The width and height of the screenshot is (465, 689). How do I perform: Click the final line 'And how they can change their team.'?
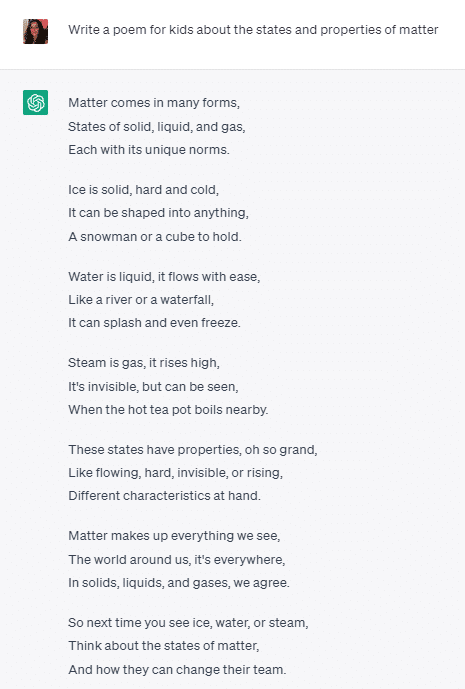177,670
